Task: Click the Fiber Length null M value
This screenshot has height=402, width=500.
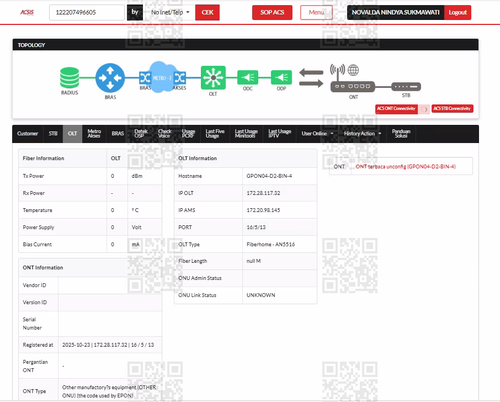Action: (x=253, y=261)
